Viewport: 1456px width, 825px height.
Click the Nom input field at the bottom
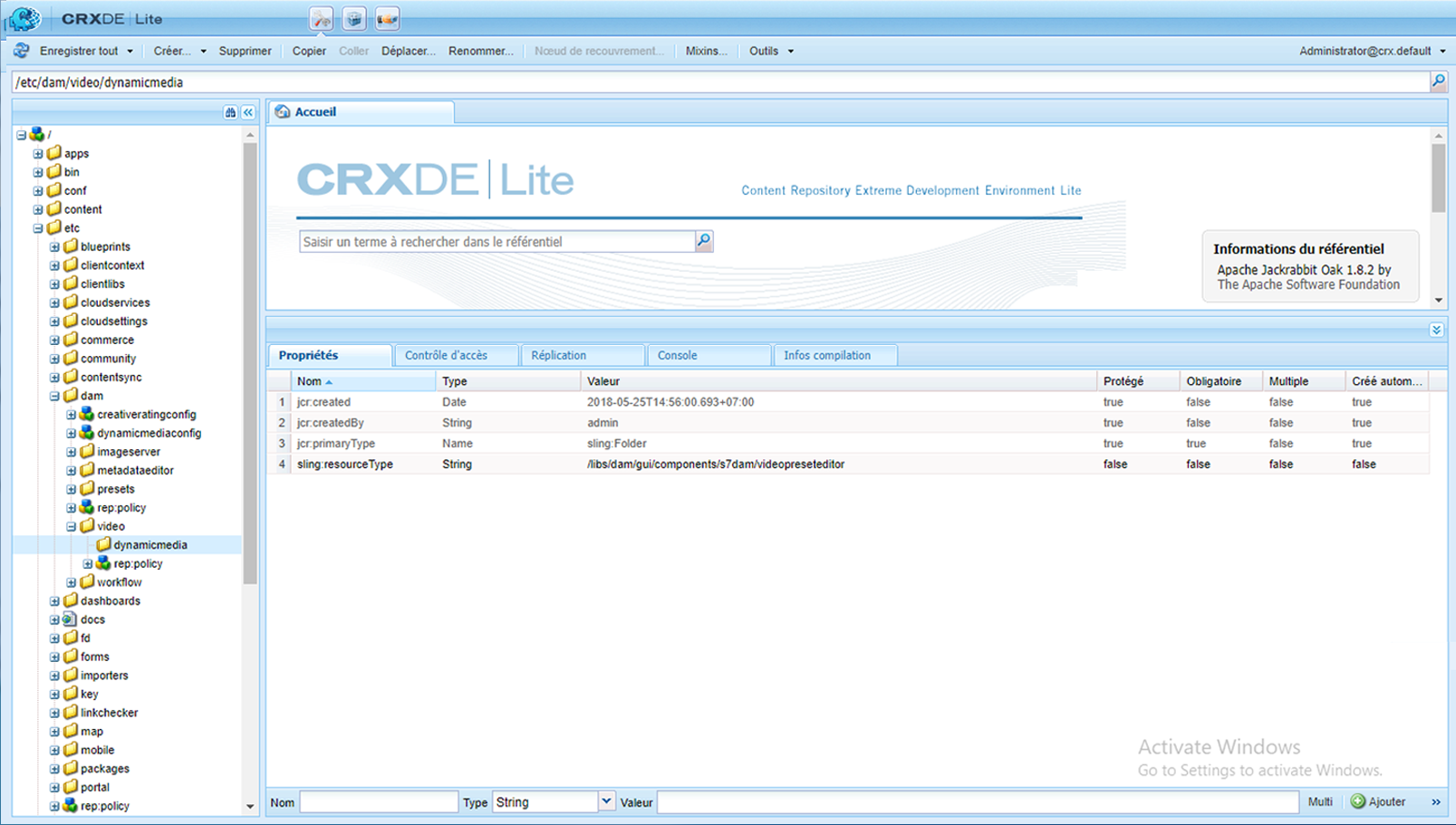(x=379, y=801)
